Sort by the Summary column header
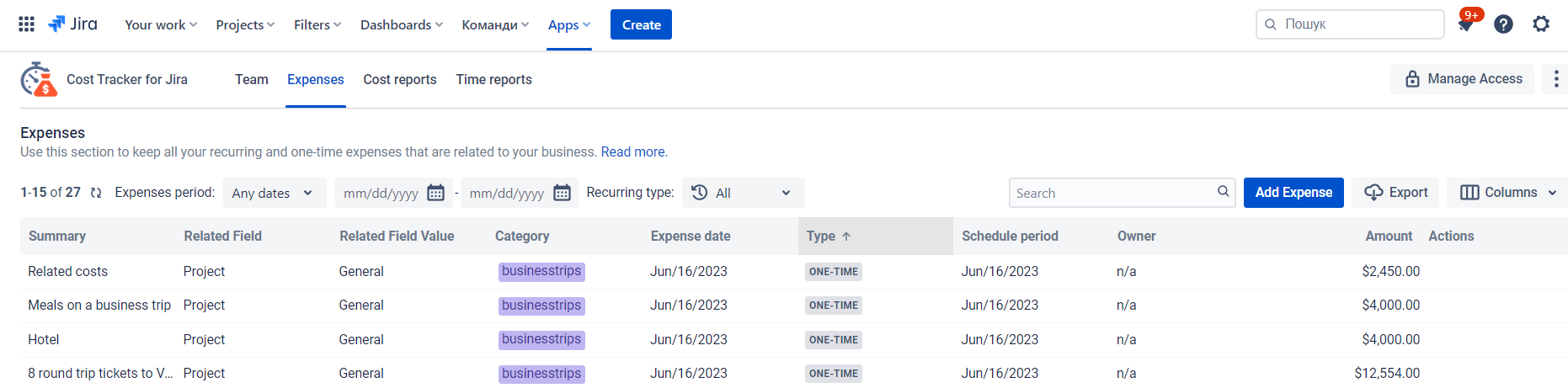1568x388 pixels. (57, 237)
